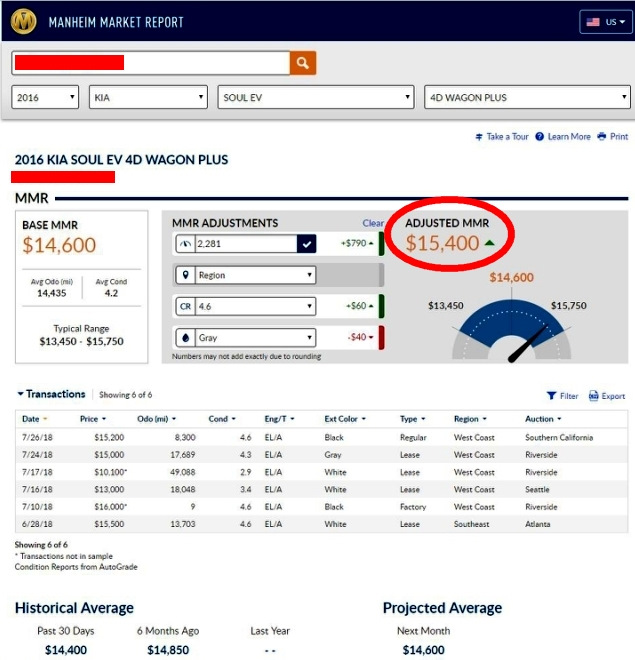Image resolution: width=635 pixels, height=660 pixels.
Task: Click the CR condition report icon
Action: [185, 306]
